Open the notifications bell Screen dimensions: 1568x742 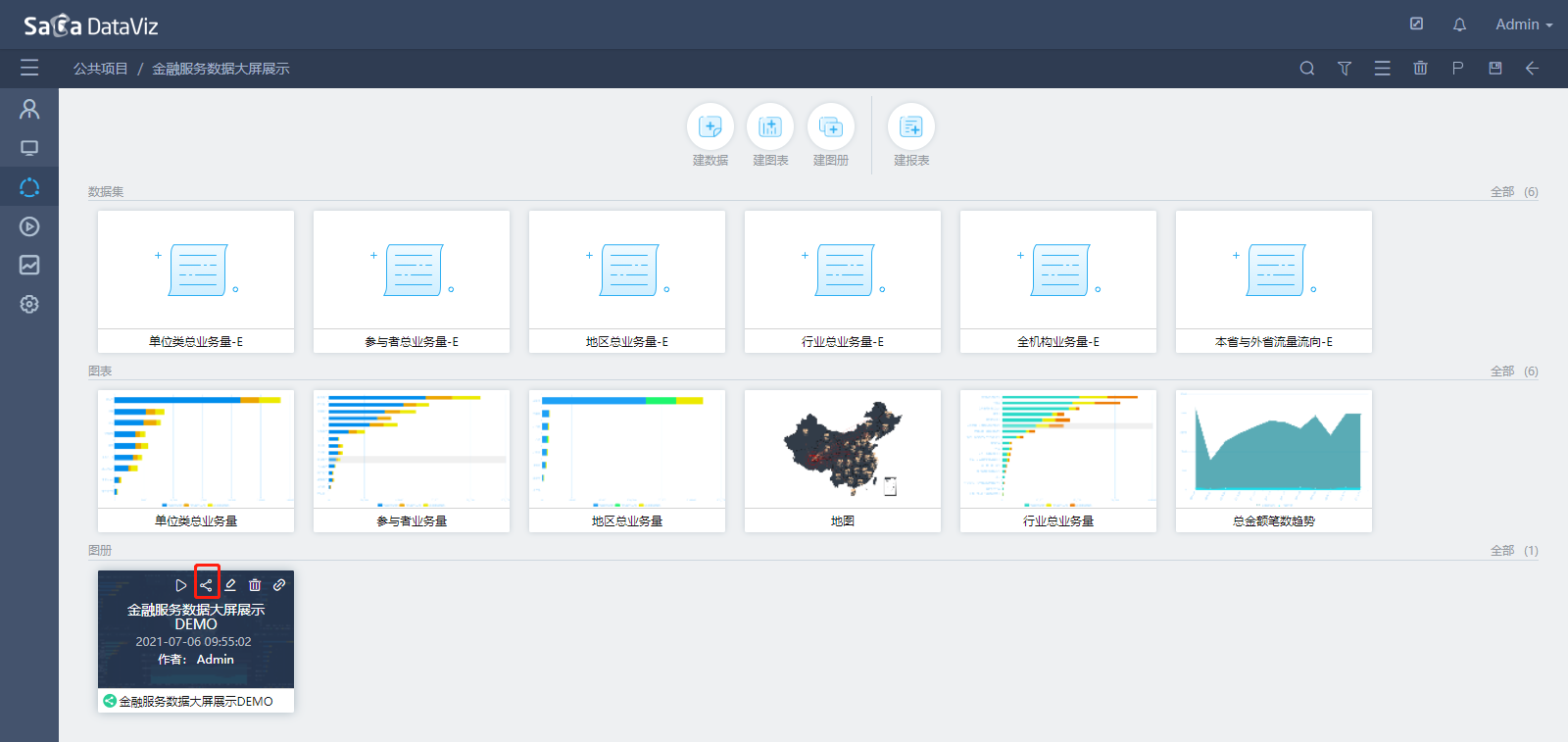tap(1459, 25)
